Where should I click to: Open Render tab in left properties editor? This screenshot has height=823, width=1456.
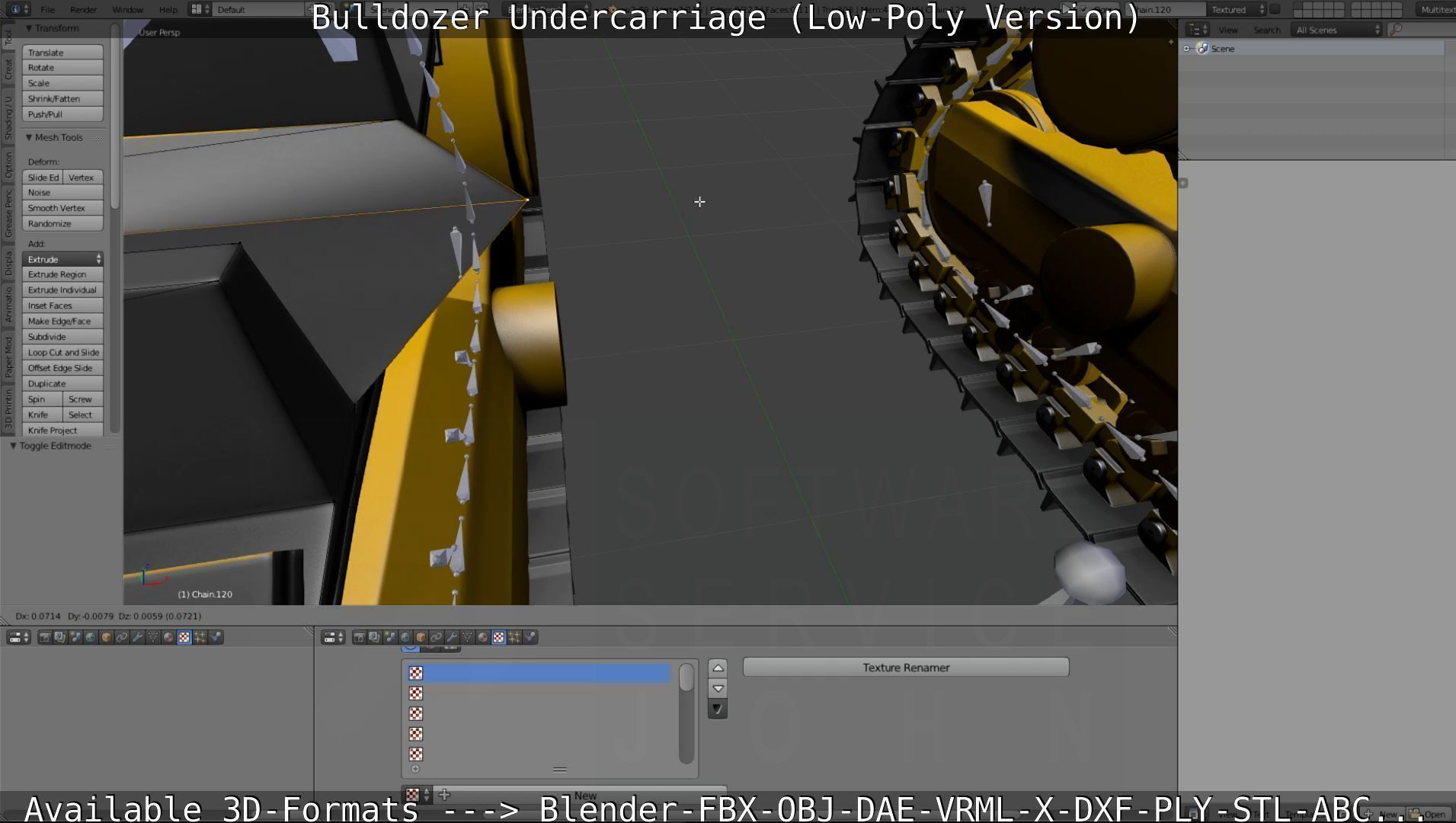45,637
